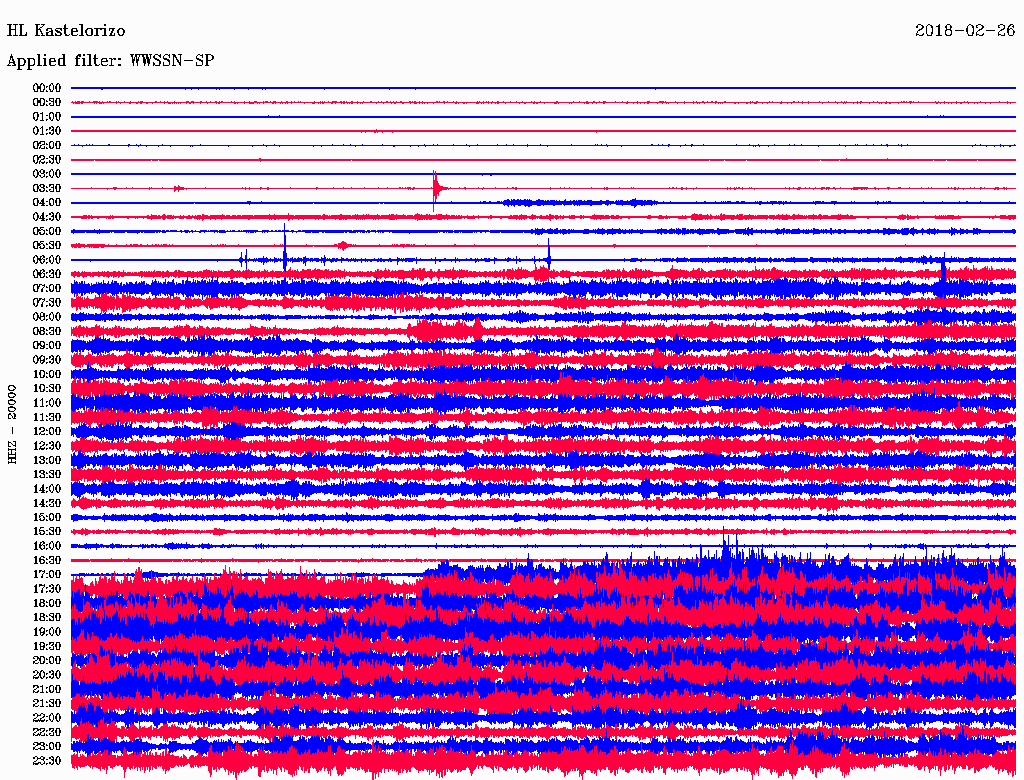This screenshot has height=780, width=1024.
Task: Click the '19:30' time label
Action: [46, 646]
